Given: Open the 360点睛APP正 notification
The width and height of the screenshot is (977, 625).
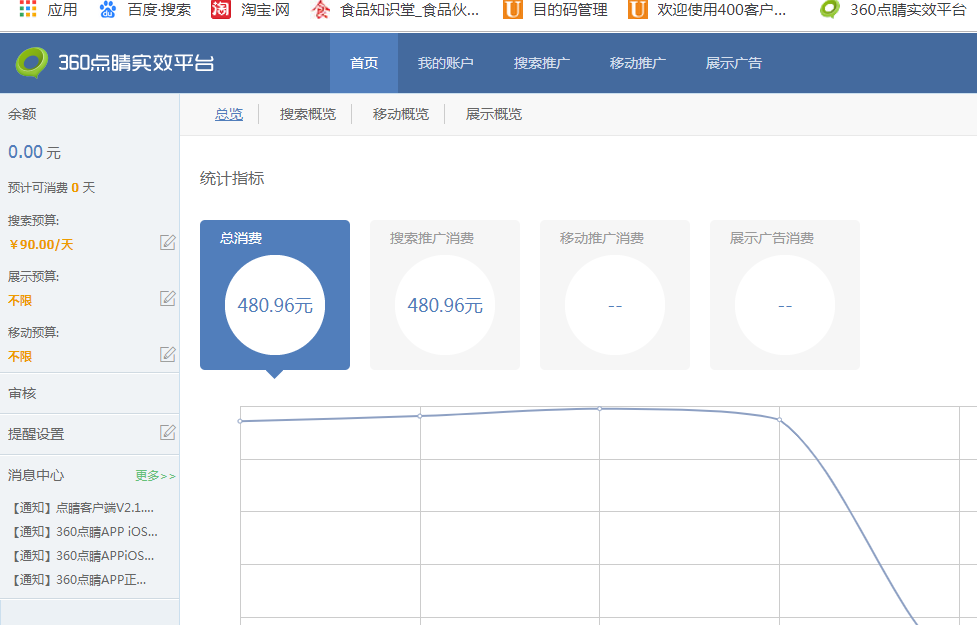Looking at the screenshot, I should pyautogui.click(x=79, y=580).
